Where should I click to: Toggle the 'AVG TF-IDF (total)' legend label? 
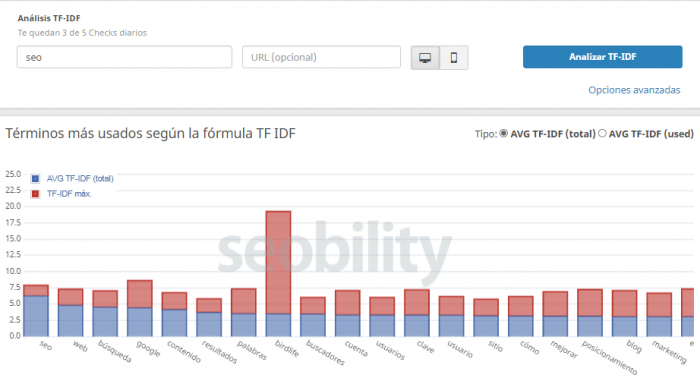[80, 179]
